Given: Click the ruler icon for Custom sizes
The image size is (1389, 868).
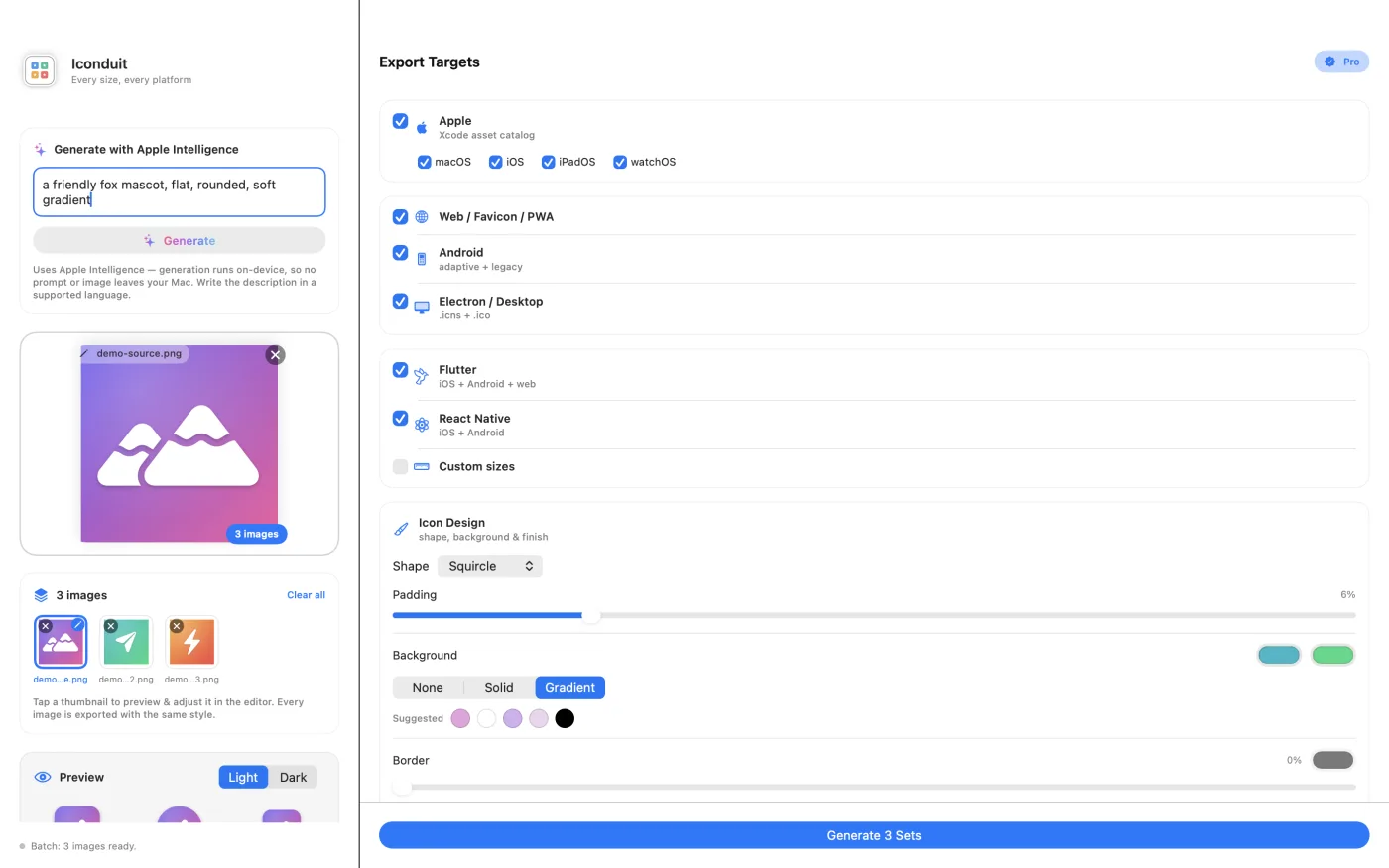Looking at the screenshot, I should click(422, 466).
